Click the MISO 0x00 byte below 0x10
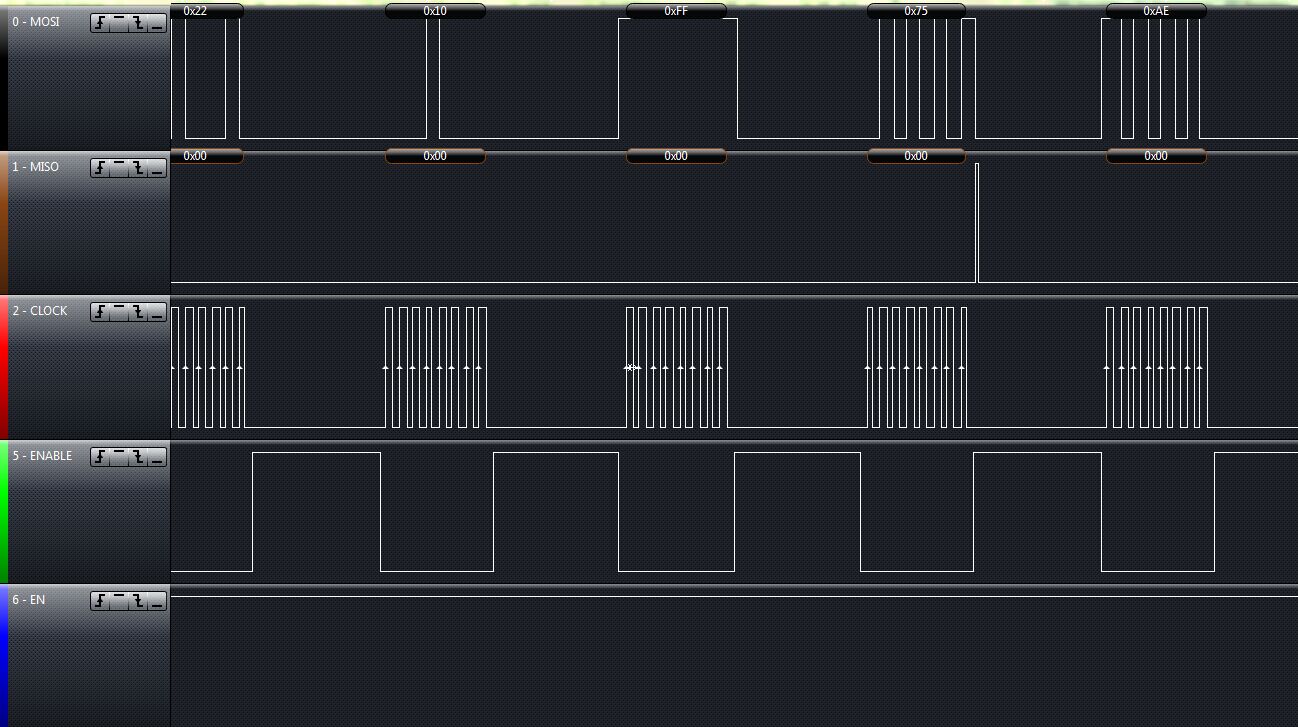The height and width of the screenshot is (727, 1298). point(435,156)
